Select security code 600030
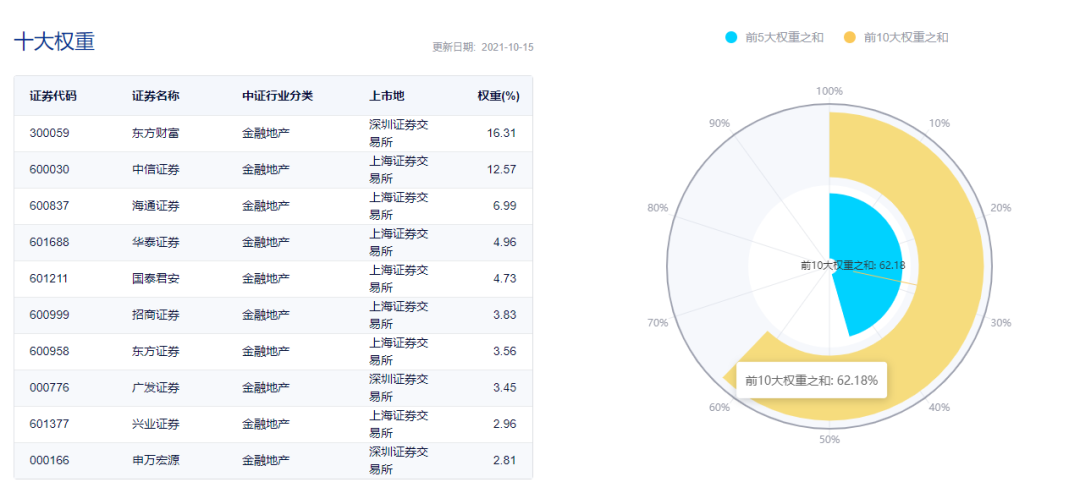The image size is (1080, 504). click(50, 169)
